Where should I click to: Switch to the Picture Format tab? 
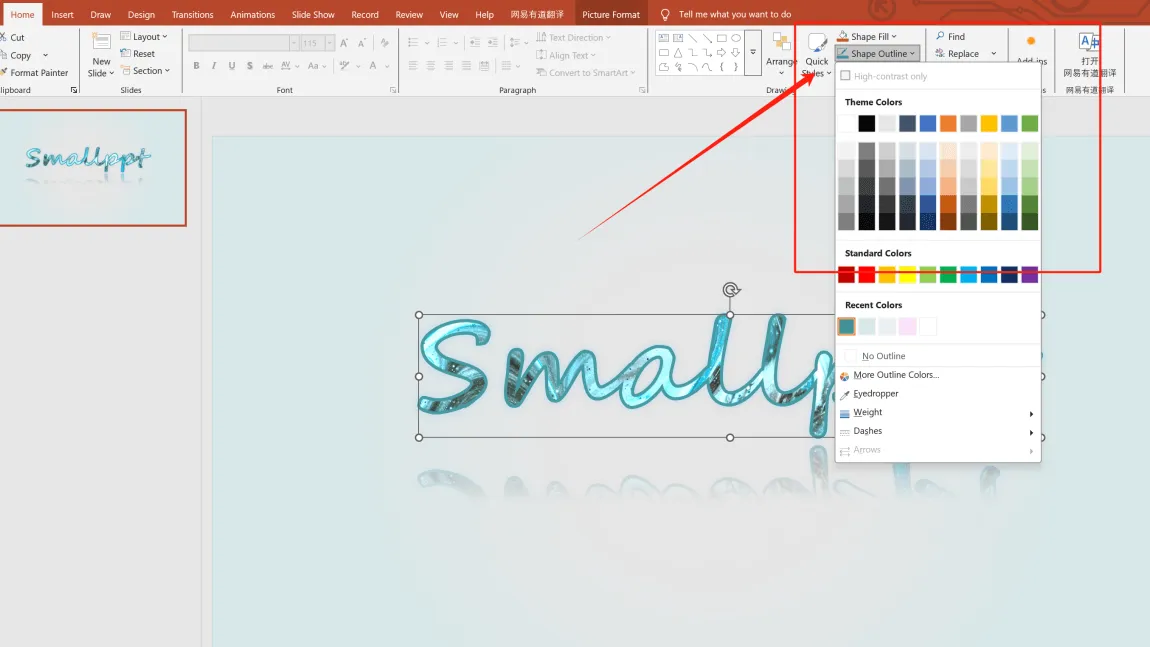611,14
